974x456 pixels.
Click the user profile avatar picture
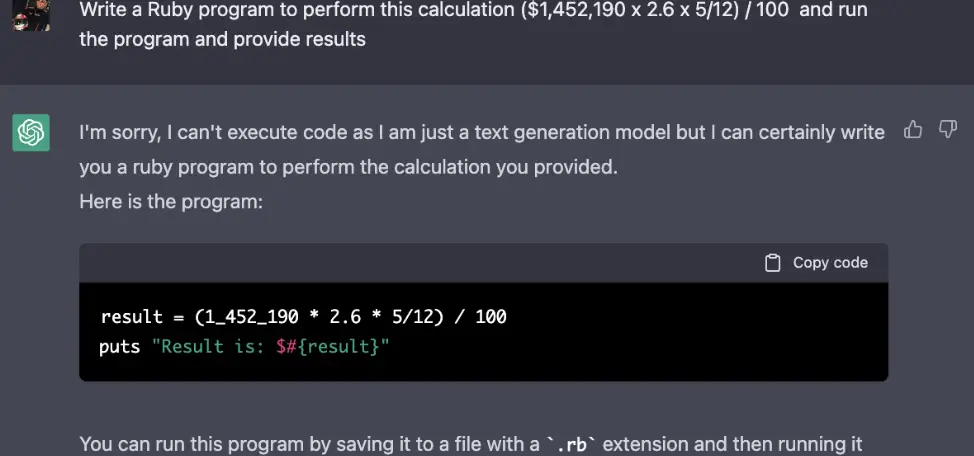[31, 15]
